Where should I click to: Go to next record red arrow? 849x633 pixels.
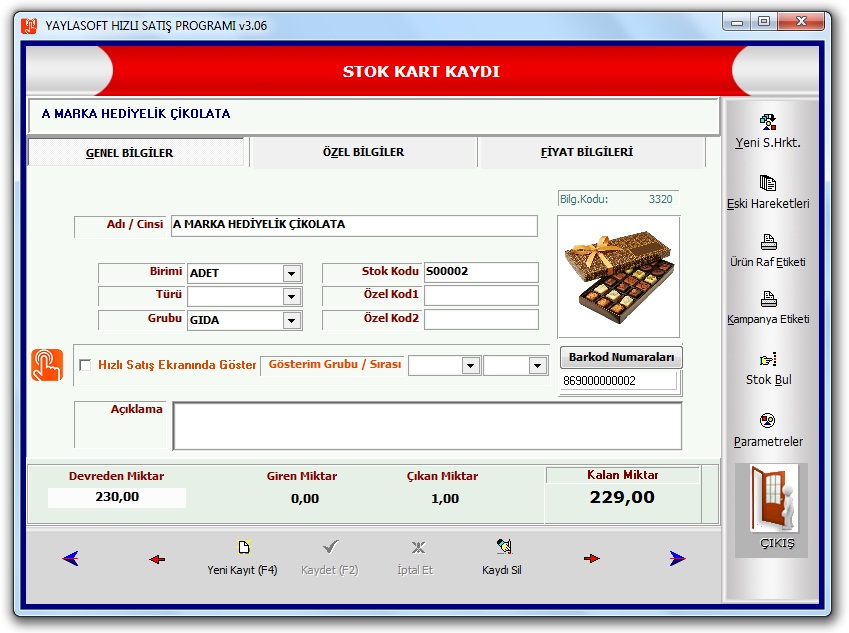pos(592,558)
